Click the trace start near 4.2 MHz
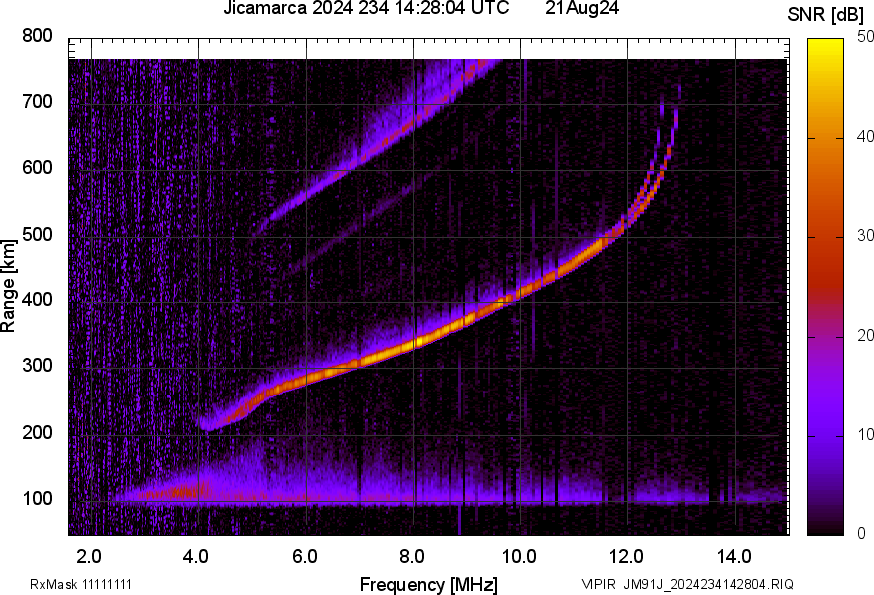Image resolution: width=874 pixels, height=595 pixels. pyautogui.click(x=207, y=425)
